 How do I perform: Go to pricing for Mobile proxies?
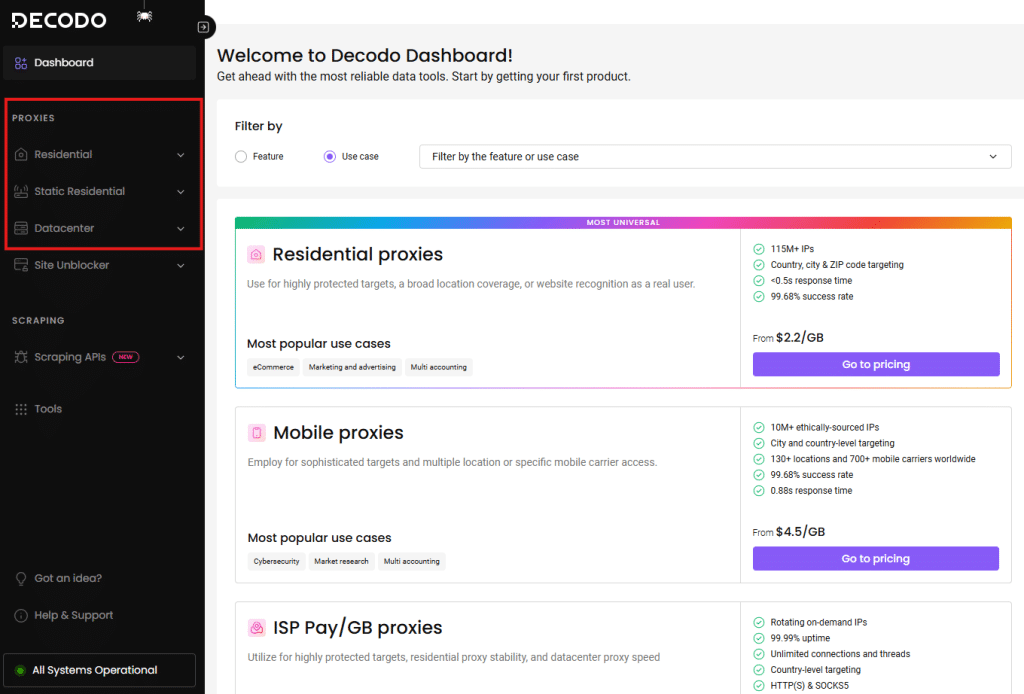coord(876,559)
